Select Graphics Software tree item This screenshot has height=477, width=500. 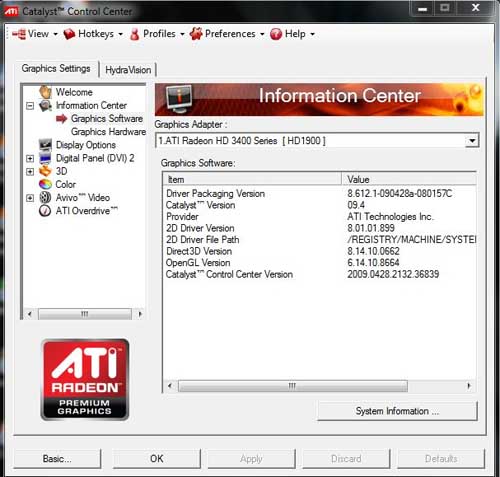(x=107, y=118)
